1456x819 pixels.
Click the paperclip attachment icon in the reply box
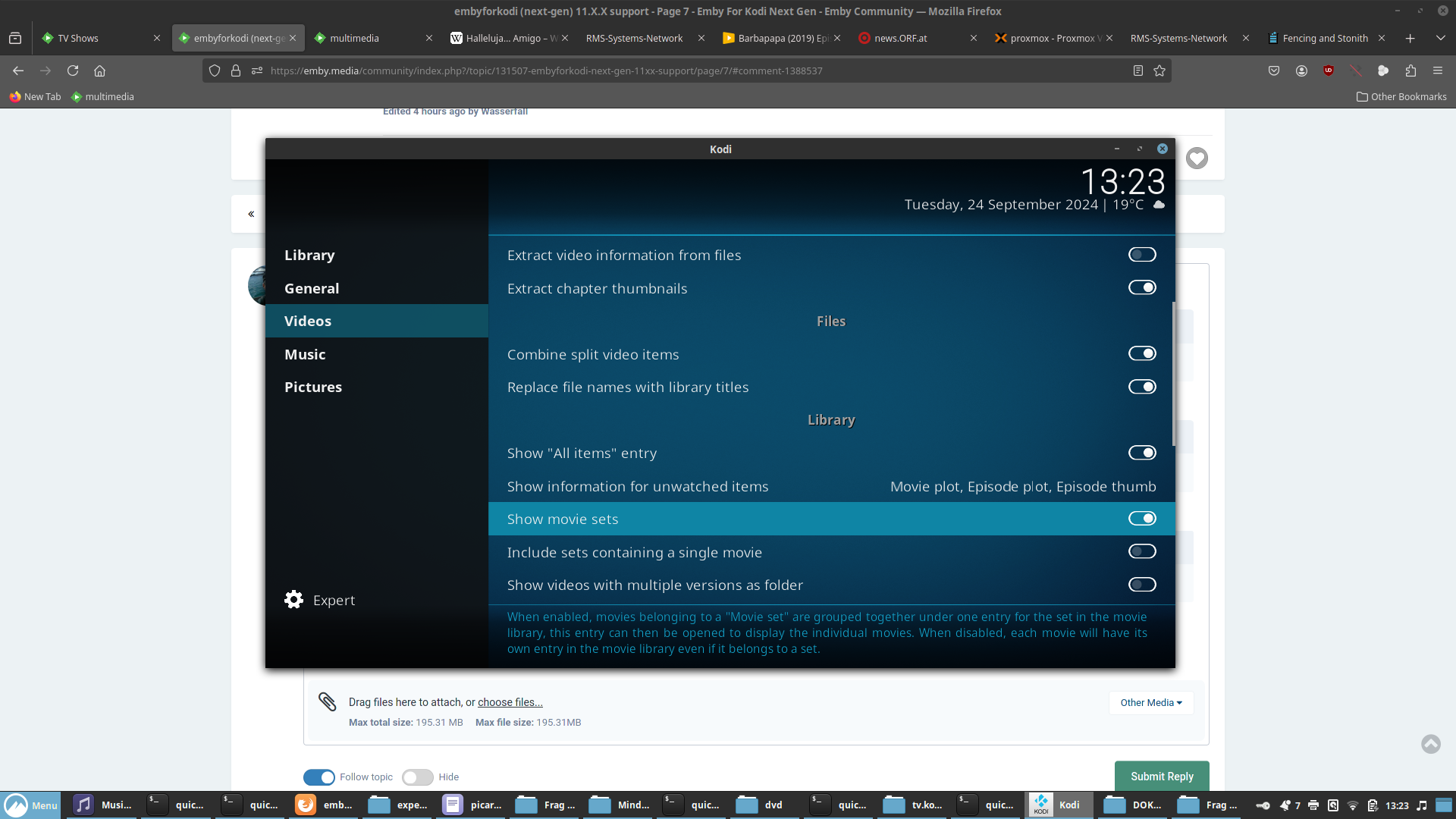328,702
